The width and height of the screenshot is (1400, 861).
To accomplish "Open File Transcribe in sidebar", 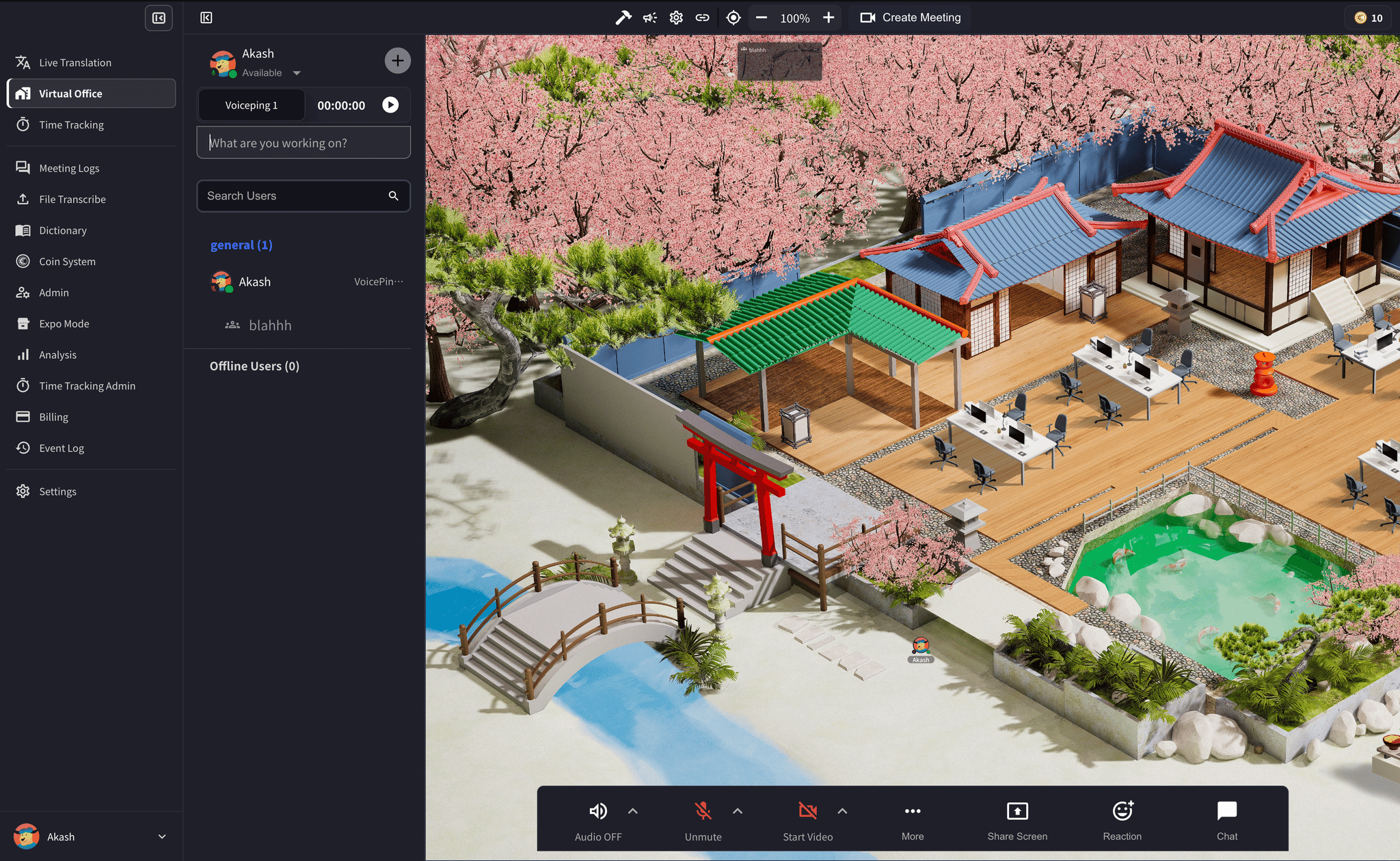I will point(91,199).
